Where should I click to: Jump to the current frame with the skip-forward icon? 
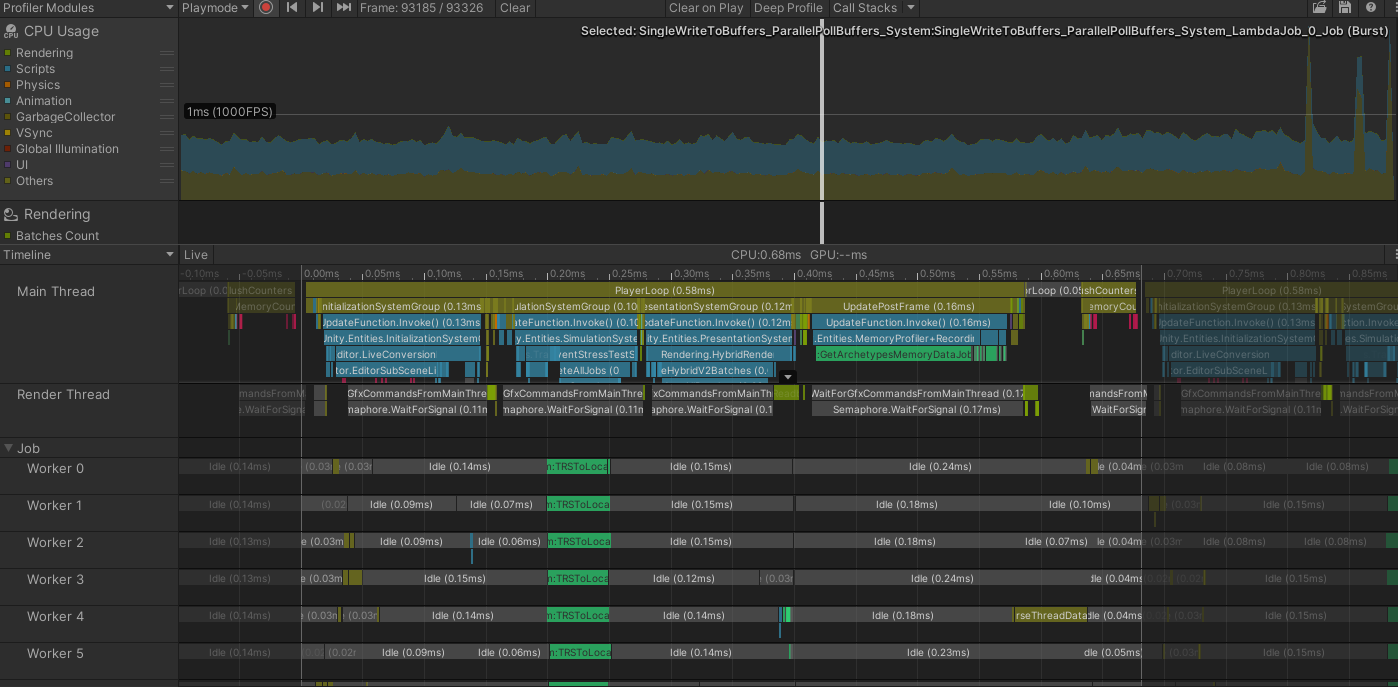click(x=343, y=8)
